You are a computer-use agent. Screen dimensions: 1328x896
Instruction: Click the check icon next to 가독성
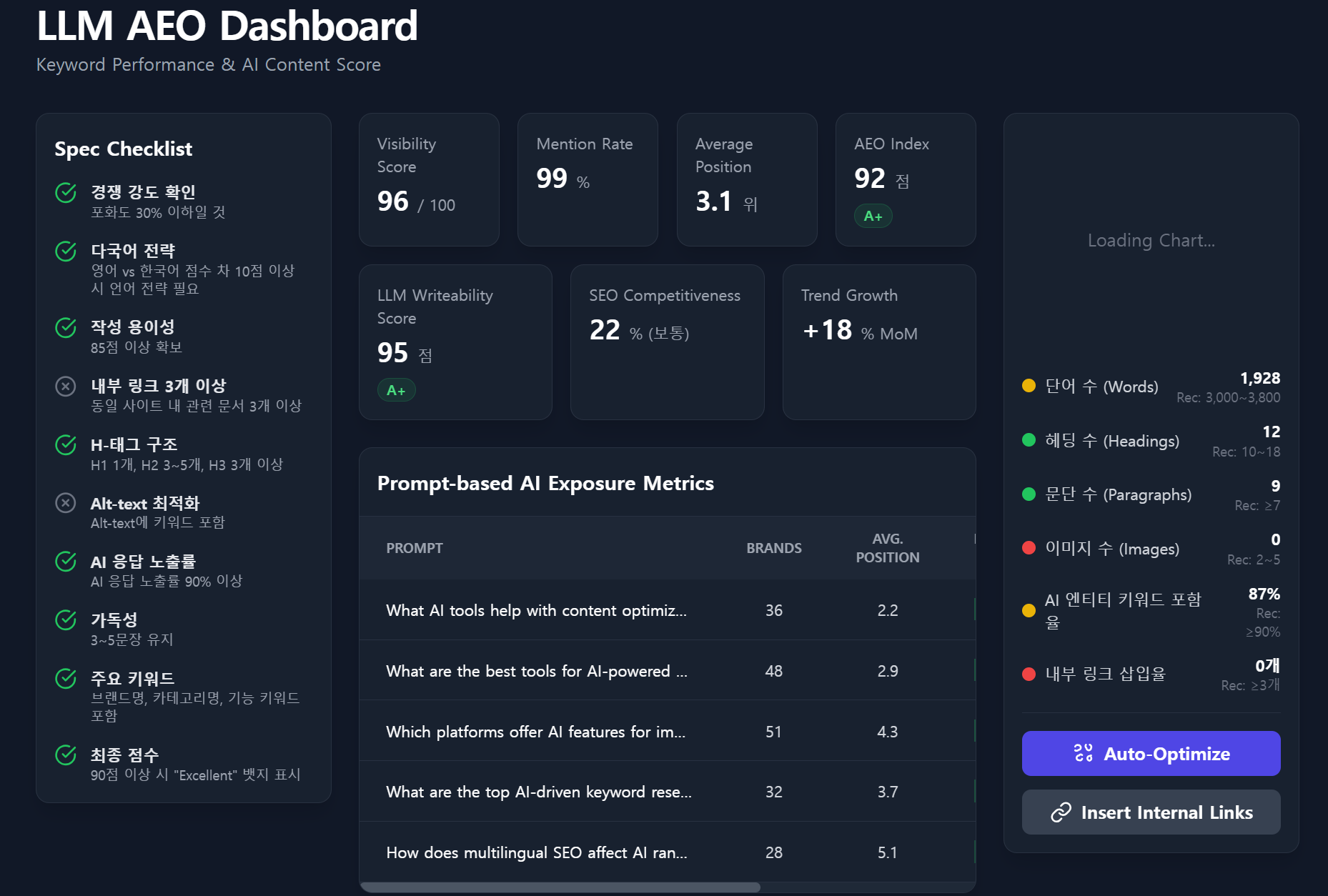(66, 620)
